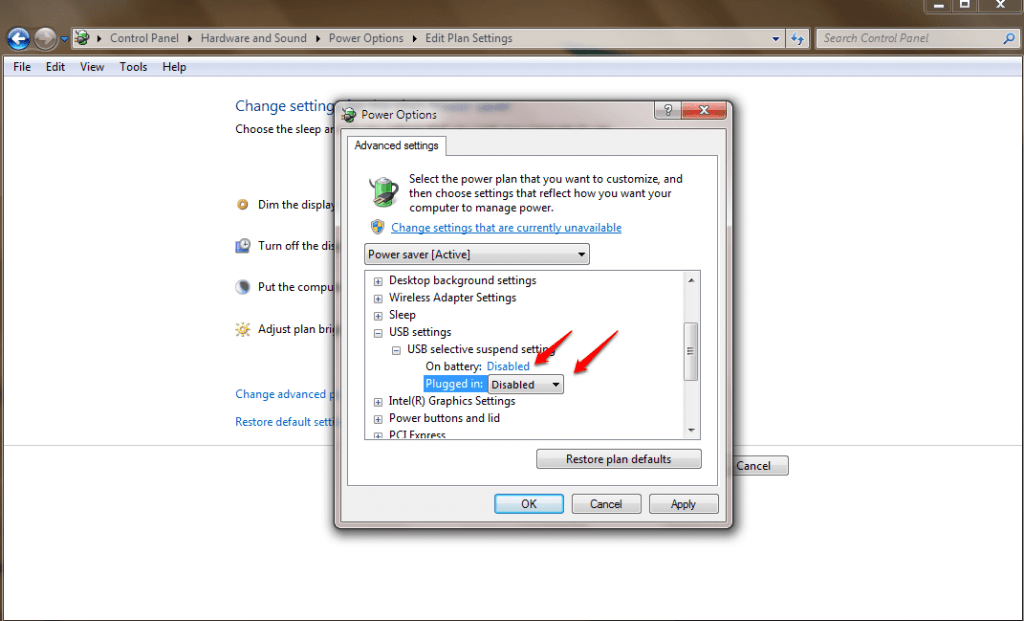Click the search magnifier icon

1009,39
